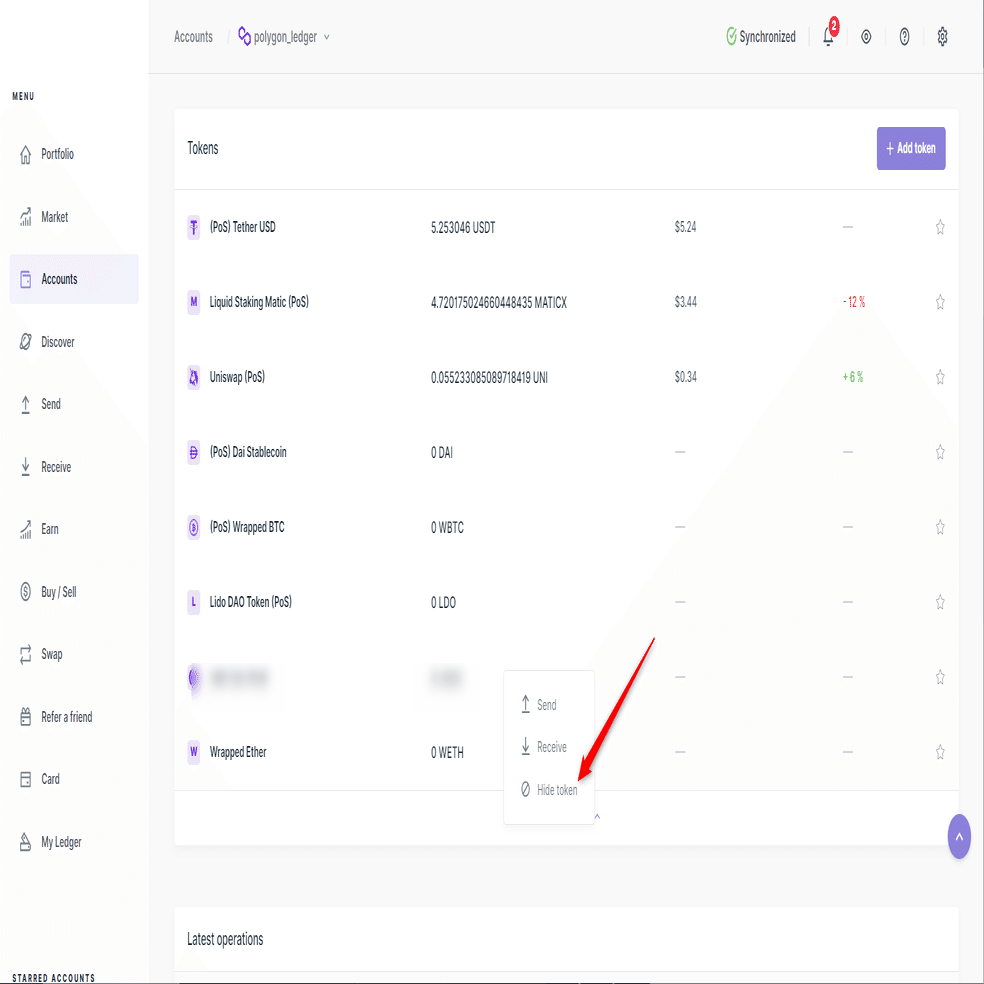The width and height of the screenshot is (984, 984).
Task: Choose Hide token in the context menu
Action: point(548,789)
